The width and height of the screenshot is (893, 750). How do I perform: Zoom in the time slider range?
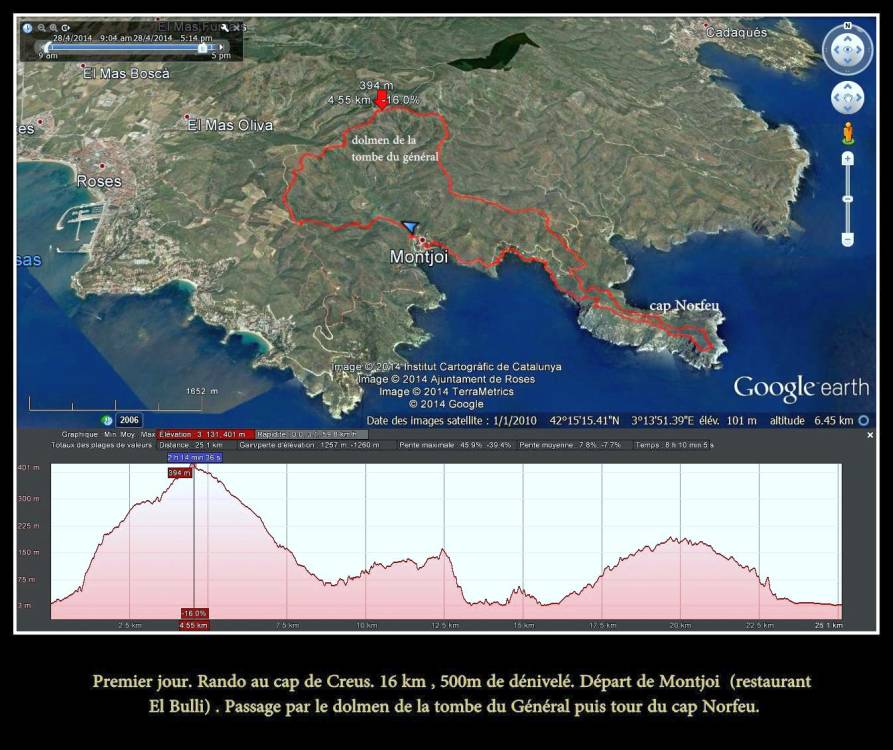(53, 28)
